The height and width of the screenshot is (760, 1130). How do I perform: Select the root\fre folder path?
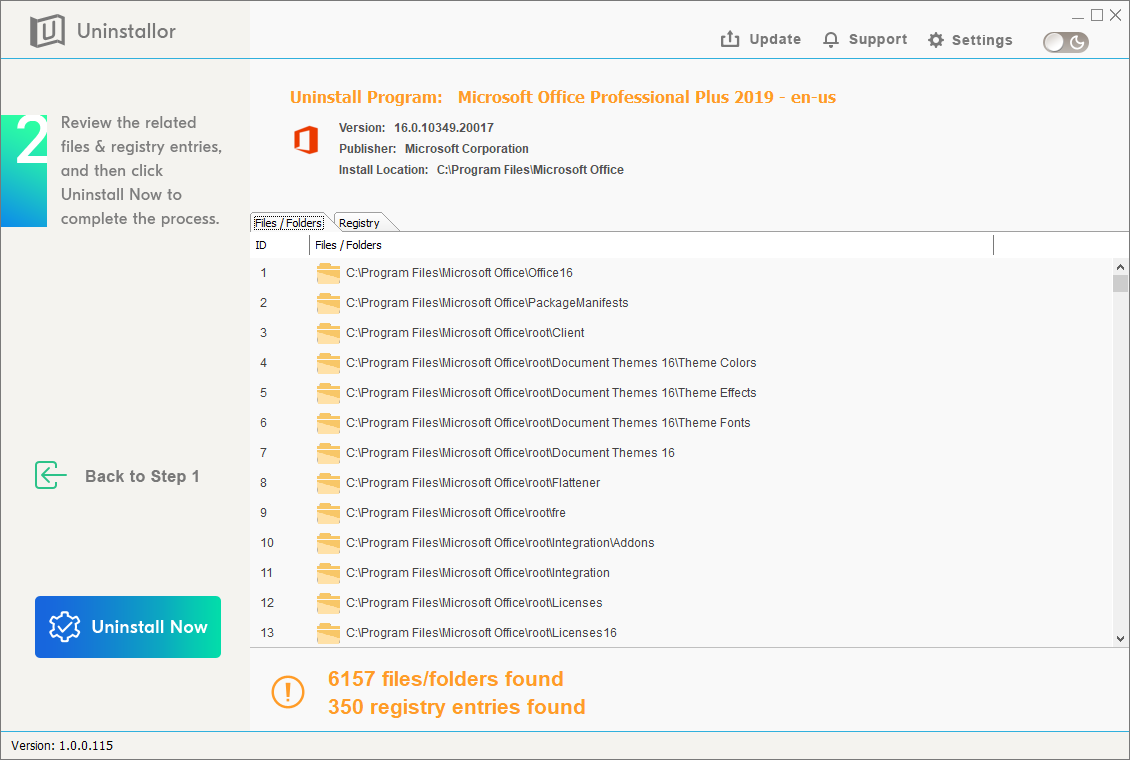tap(455, 513)
